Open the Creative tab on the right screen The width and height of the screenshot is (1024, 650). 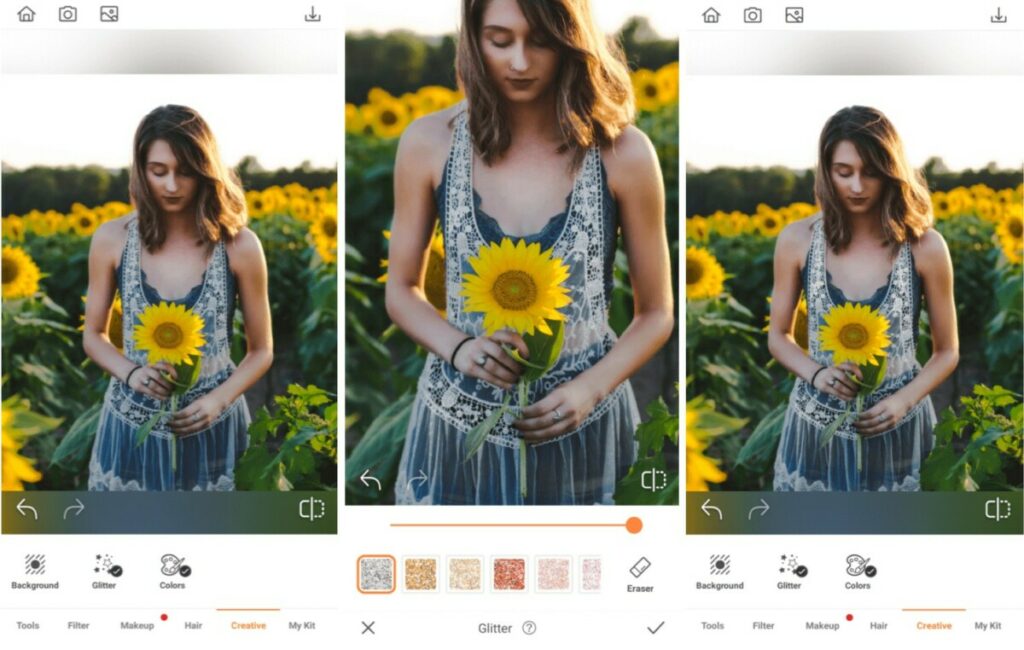(934, 625)
